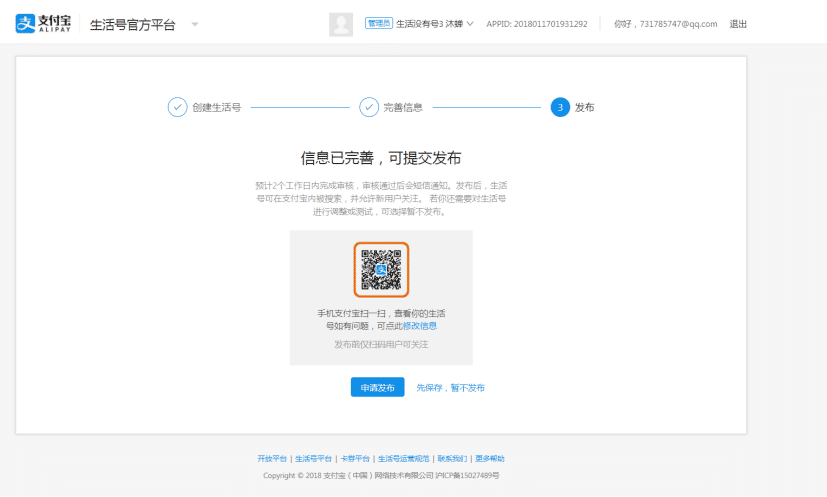827x497 pixels.
Task: Click the 731785747@qq.com email greeting
Action: click(665, 24)
